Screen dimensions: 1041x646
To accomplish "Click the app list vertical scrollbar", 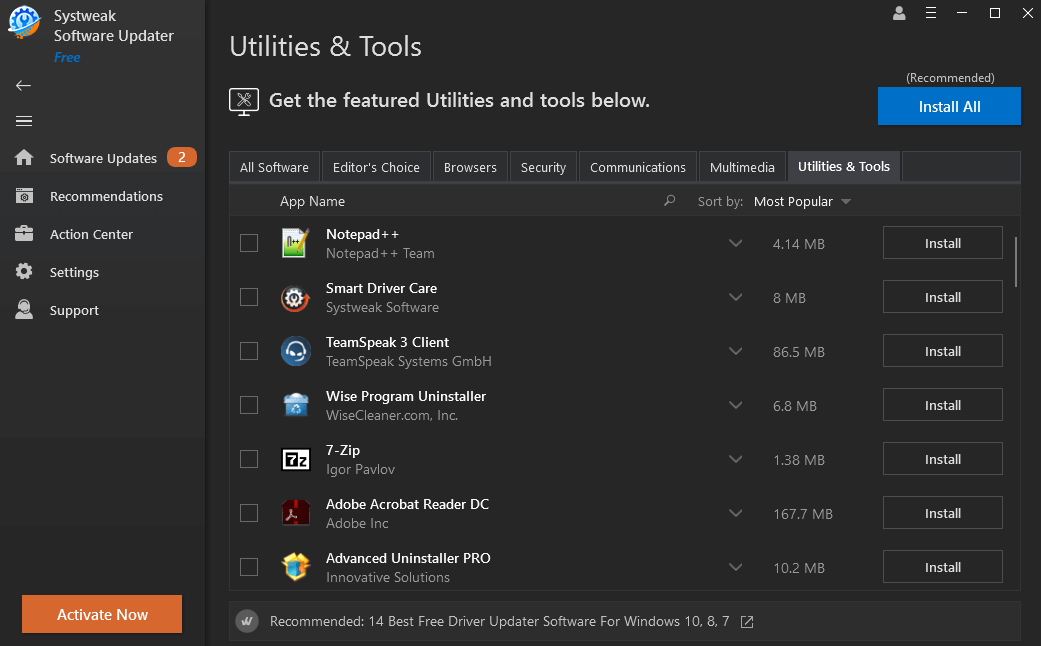I will click(1015, 262).
